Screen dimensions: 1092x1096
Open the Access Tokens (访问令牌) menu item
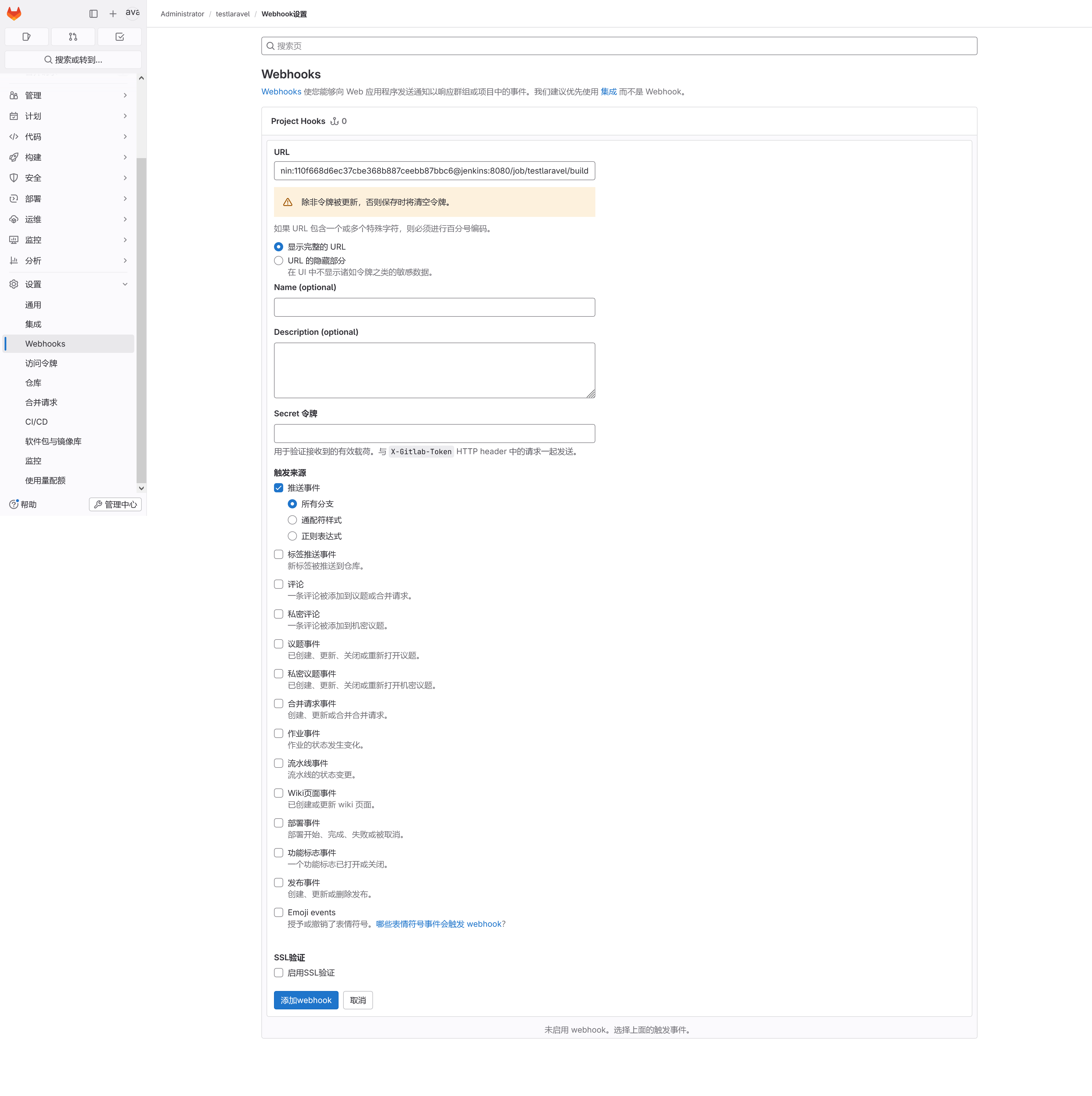(x=41, y=363)
